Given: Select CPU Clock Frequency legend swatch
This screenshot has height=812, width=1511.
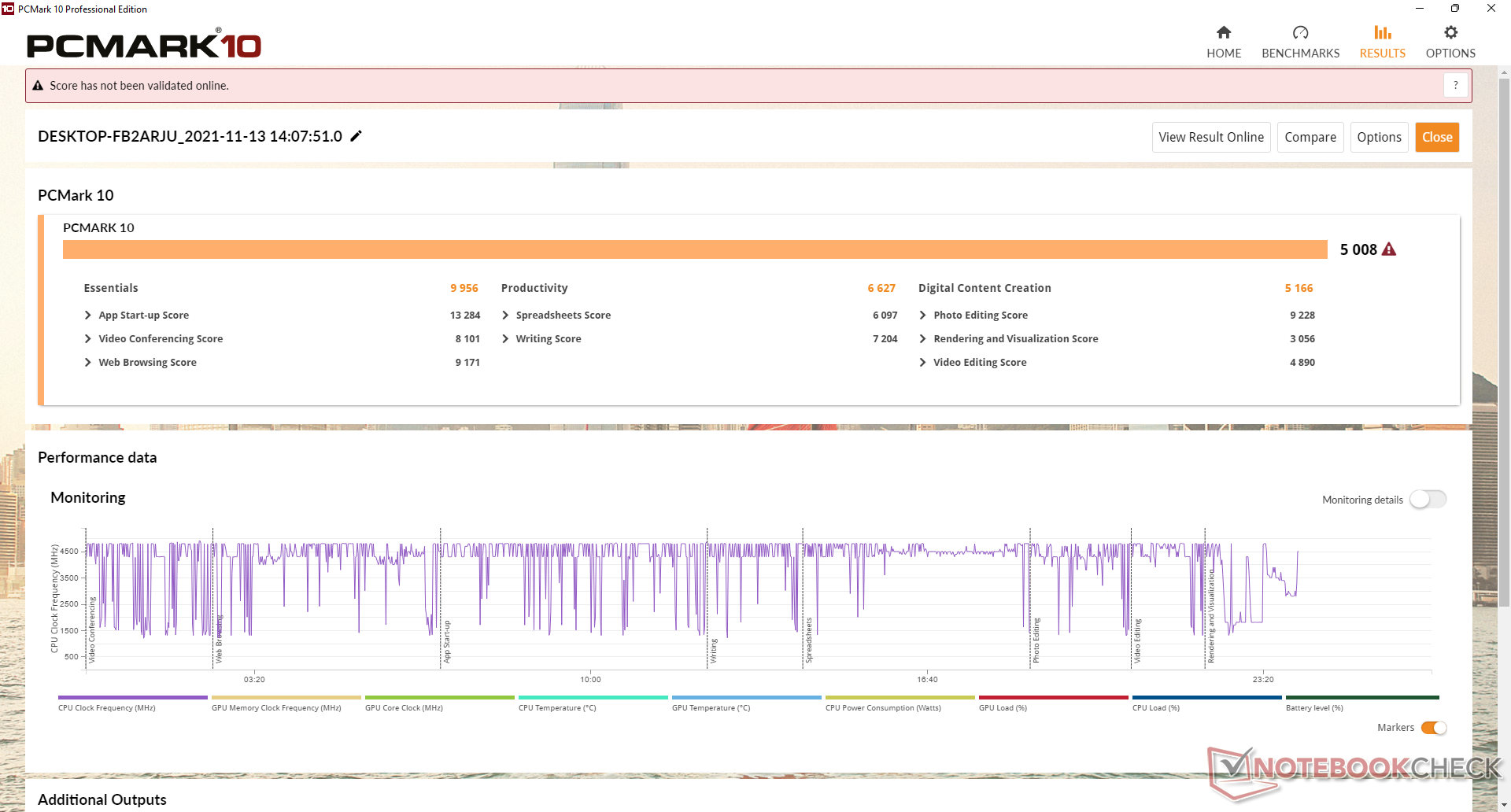Looking at the screenshot, I should coord(132,697).
